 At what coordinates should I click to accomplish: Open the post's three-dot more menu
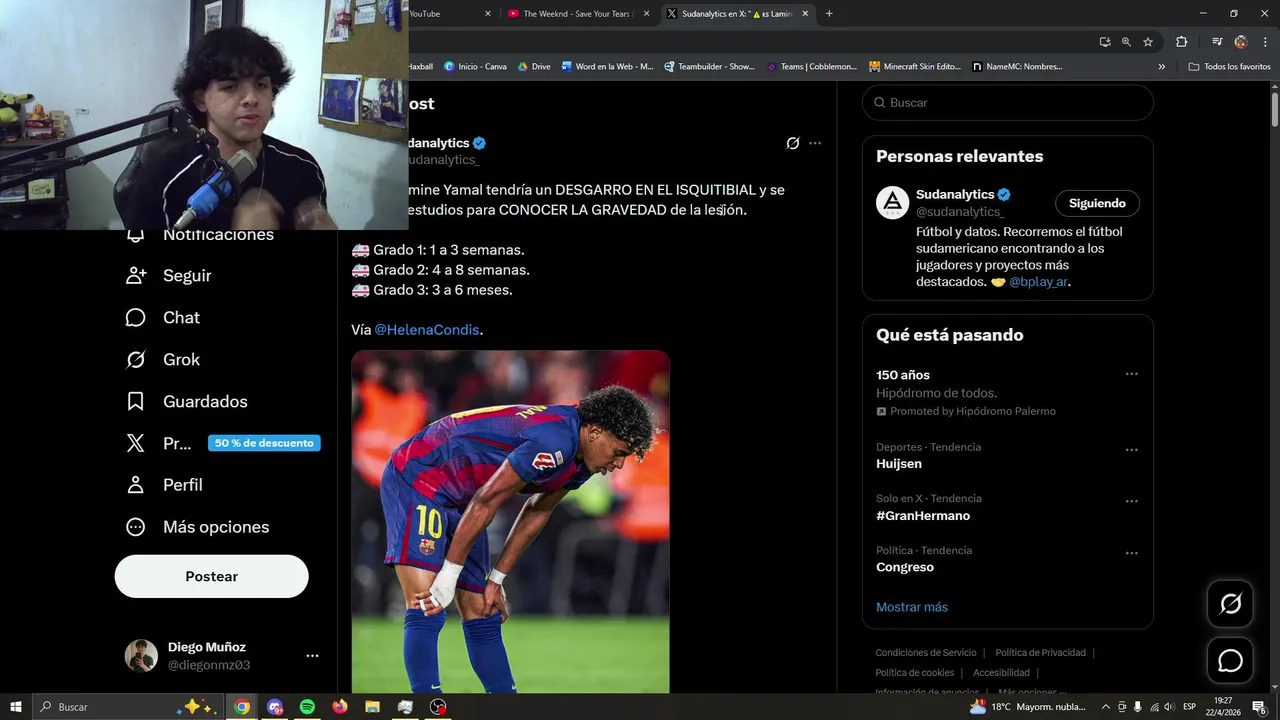(815, 143)
